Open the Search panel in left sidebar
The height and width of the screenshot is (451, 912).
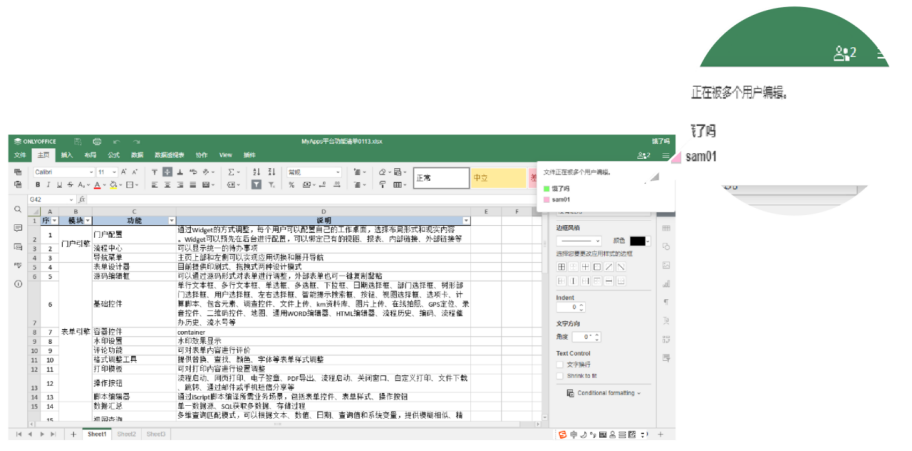tap(17, 209)
